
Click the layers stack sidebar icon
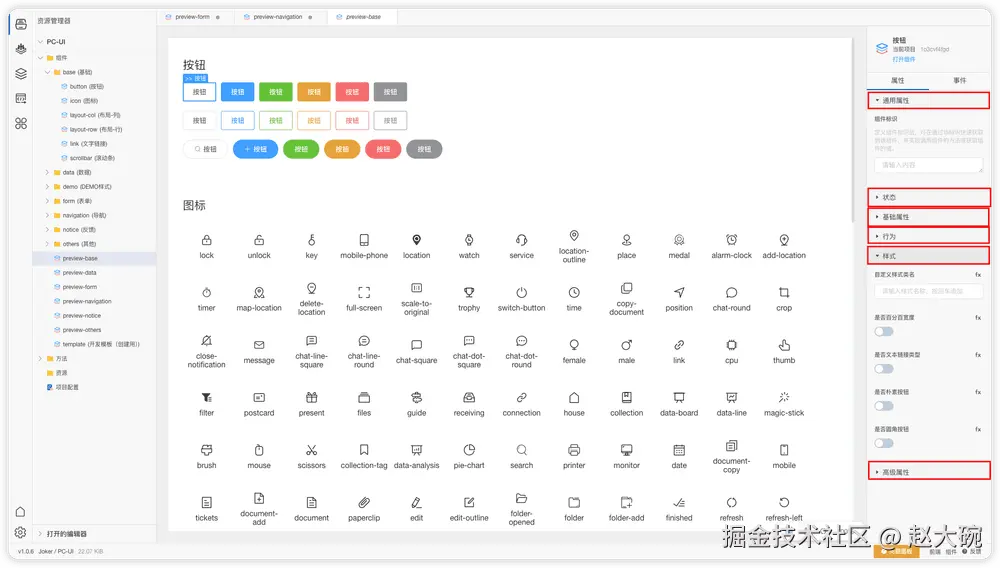coord(21,73)
